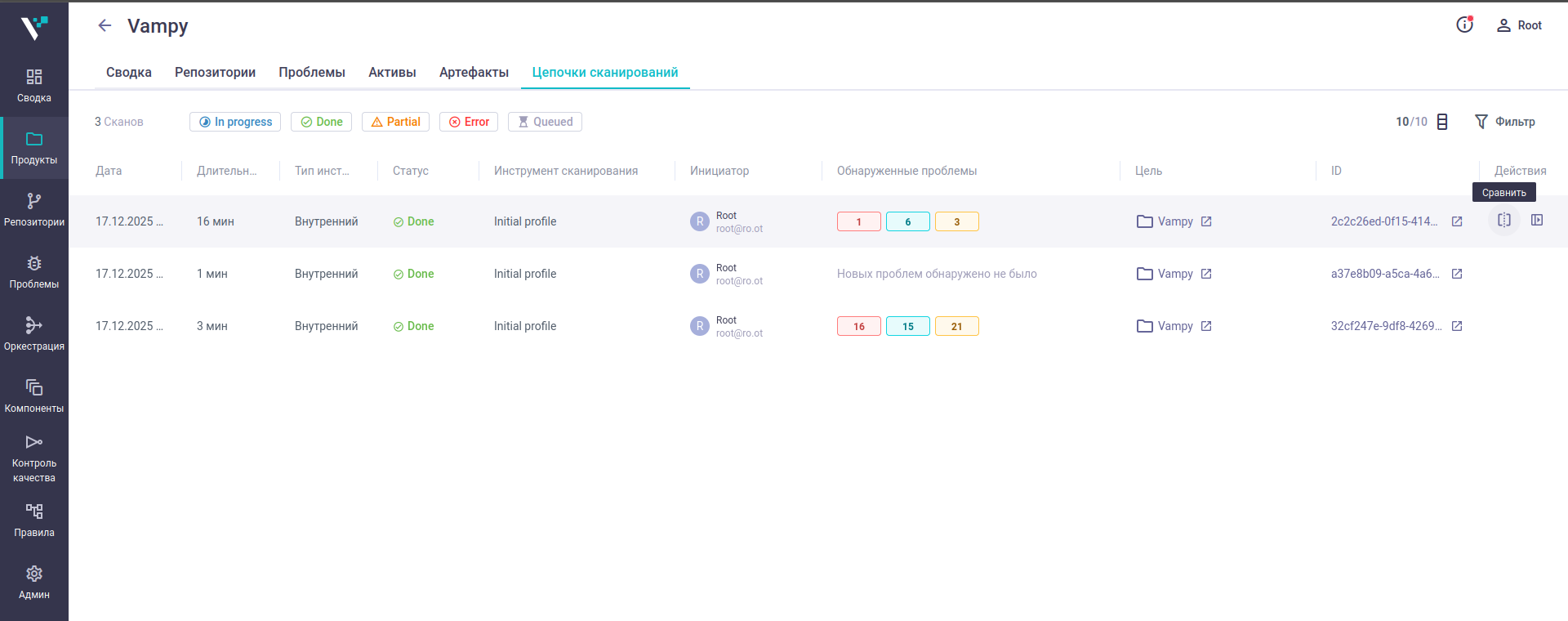Screen dimensions: 1568x621
Task: Sort by the Дата column header
Action: pyautogui.click(x=109, y=171)
